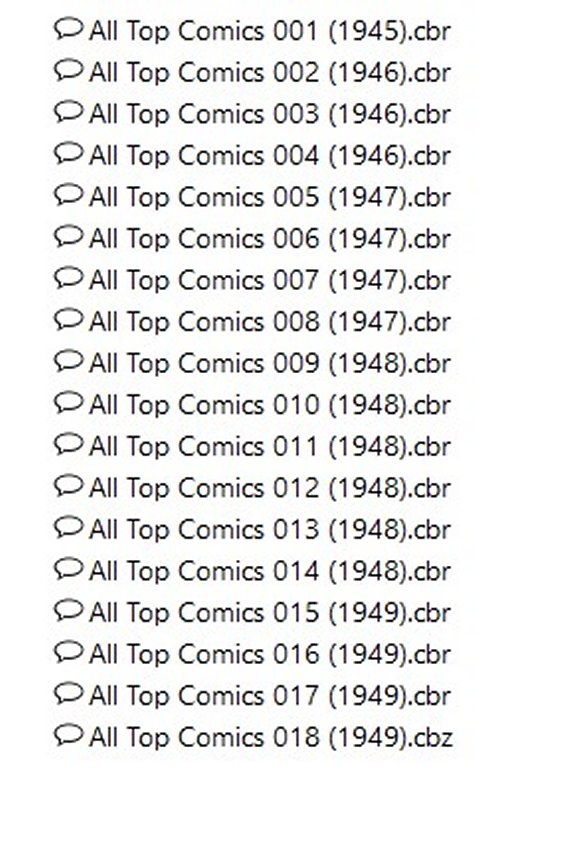Choose All Top Comics 017 (1949).cbr
This screenshot has width=576, height=845.
(x=269, y=695)
